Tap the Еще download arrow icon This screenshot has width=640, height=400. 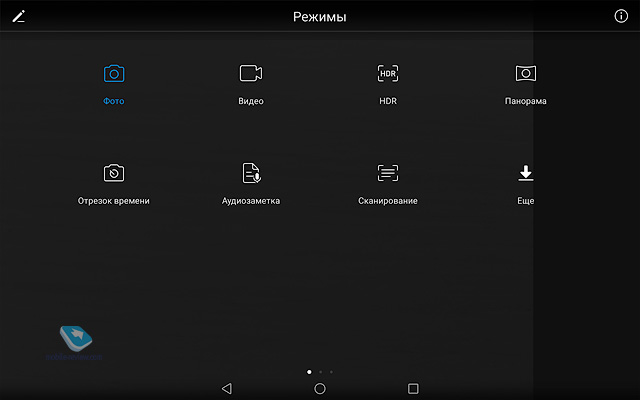[525, 173]
